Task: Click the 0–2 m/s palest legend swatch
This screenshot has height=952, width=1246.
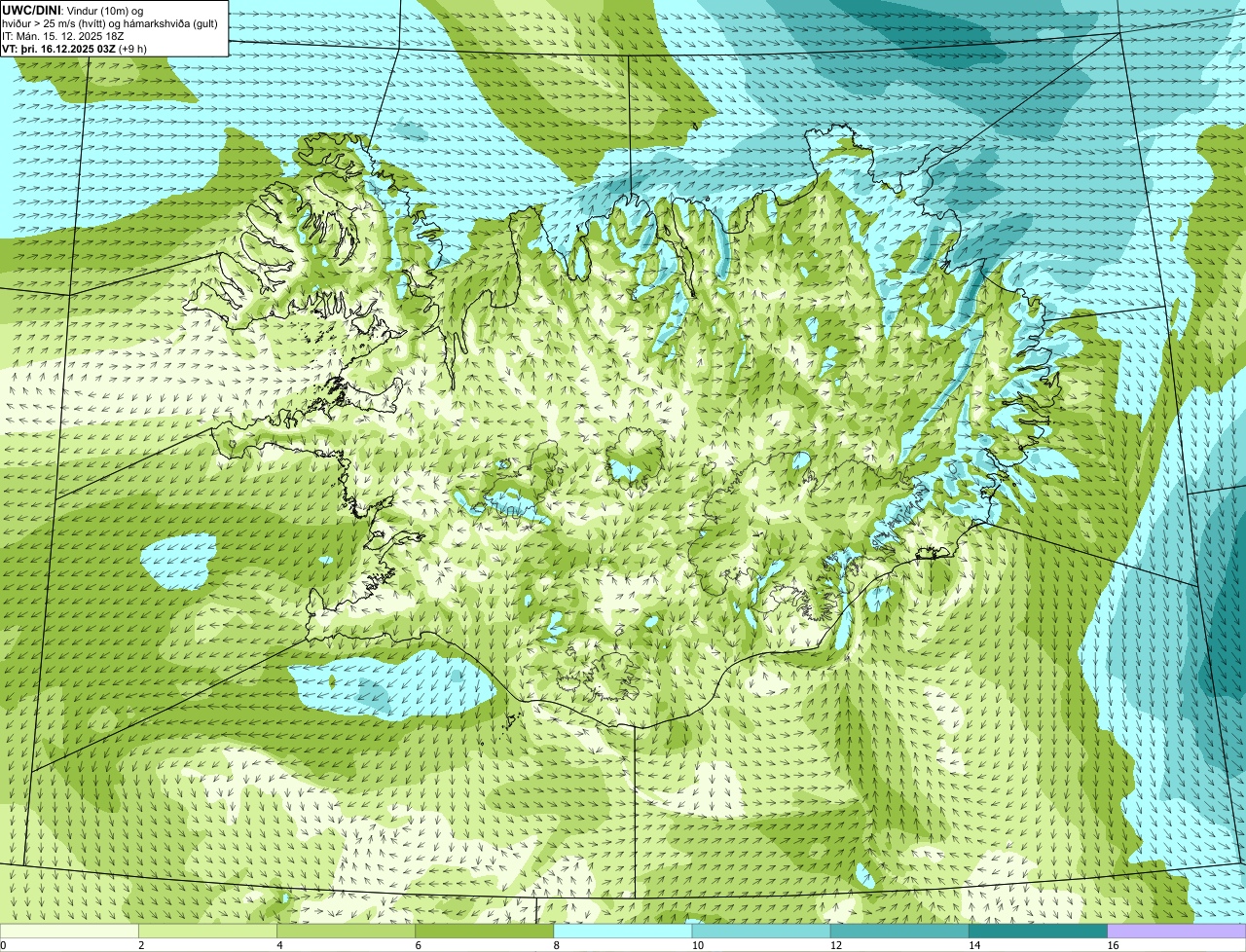Action: 69,931
